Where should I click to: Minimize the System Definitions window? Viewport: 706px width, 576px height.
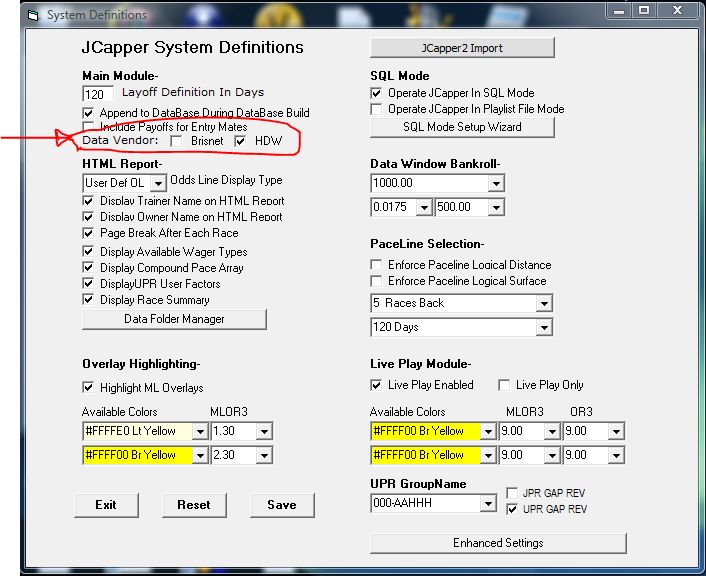pyautogui.click(x=619, y=10)
